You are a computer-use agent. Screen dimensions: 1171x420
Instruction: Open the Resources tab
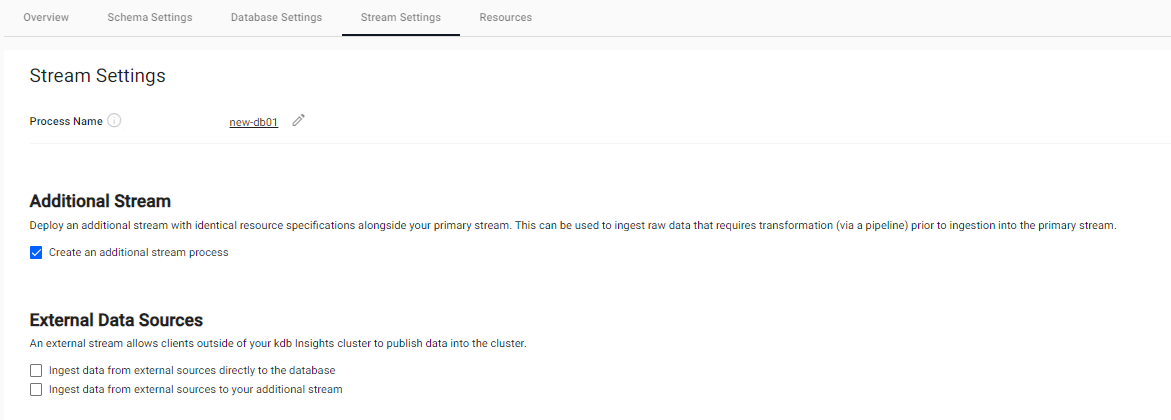click(x=505, y=18)
